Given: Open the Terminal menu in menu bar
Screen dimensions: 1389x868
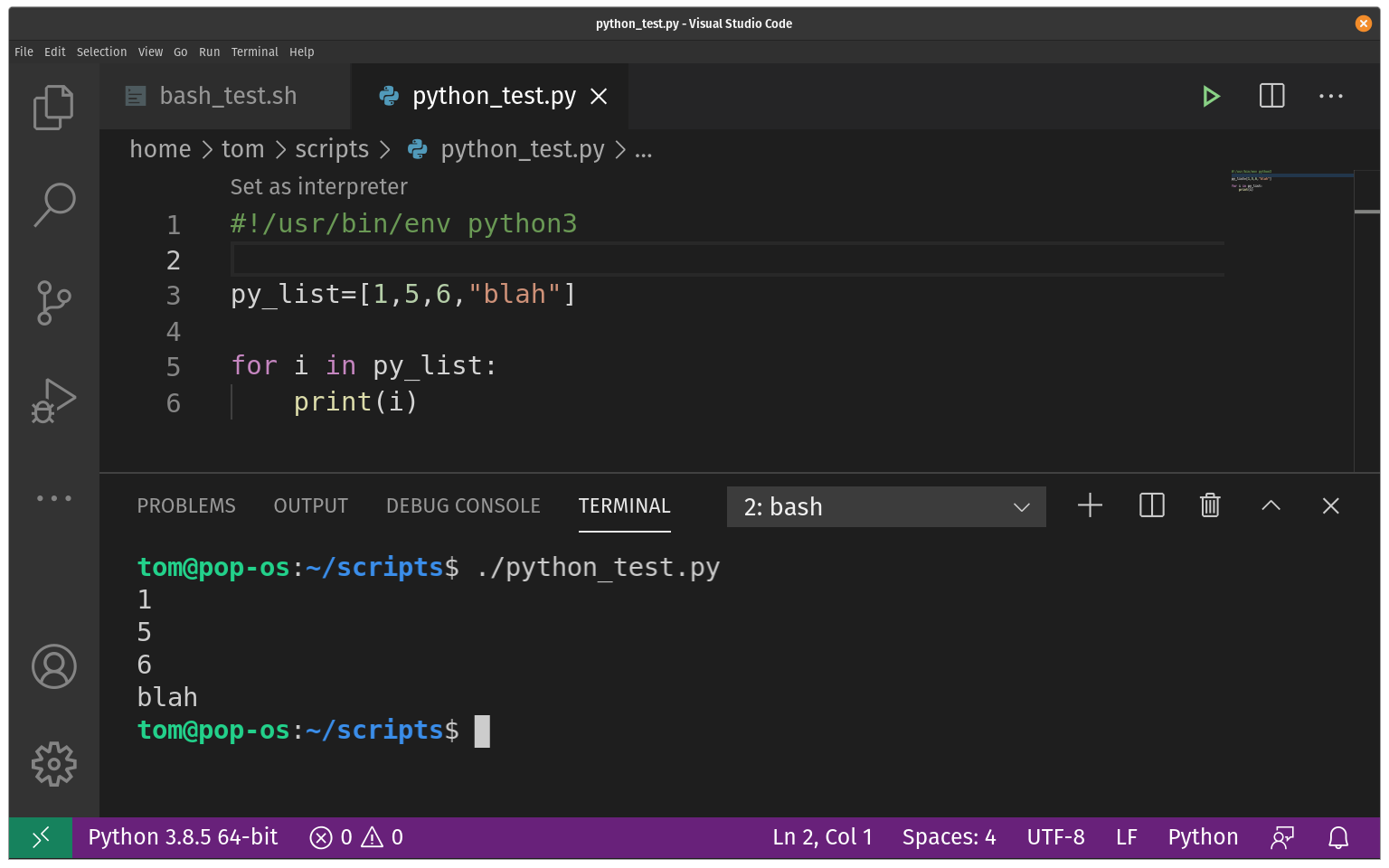Looking at the screenshot, I should pyautogui.click(x=254, y=52).
